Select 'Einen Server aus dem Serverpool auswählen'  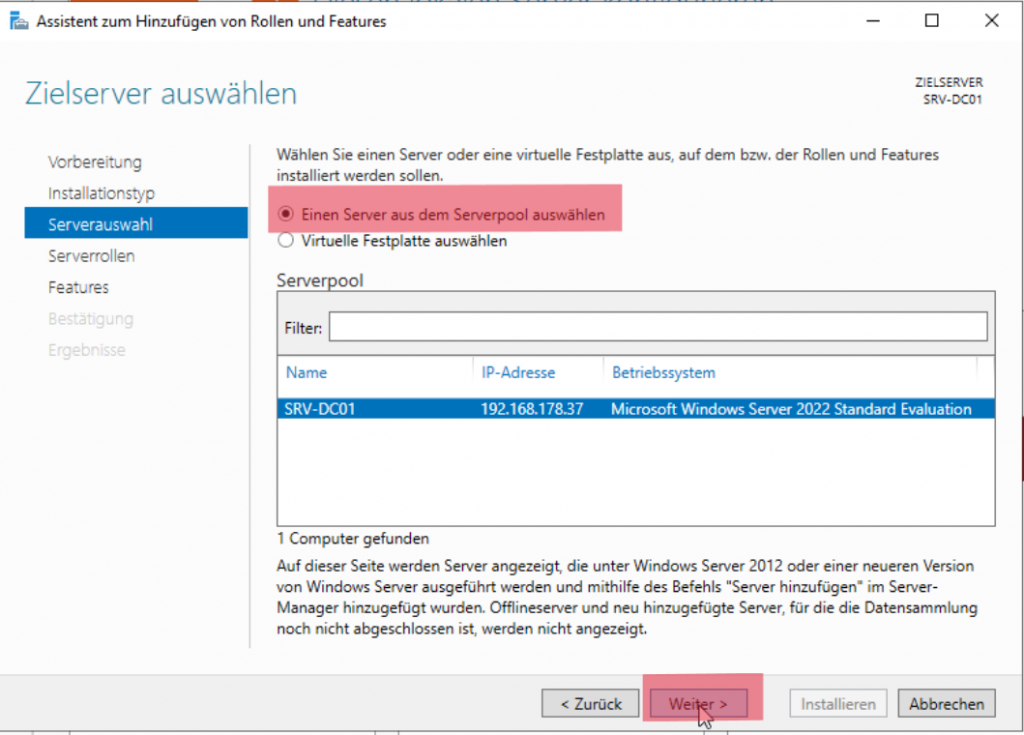[x=286, y=214]
